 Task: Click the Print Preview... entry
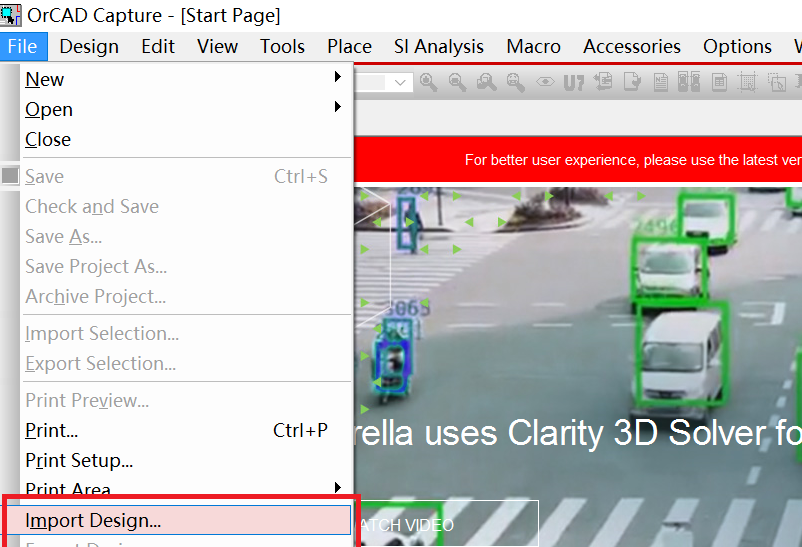click(x=187, y=400)
